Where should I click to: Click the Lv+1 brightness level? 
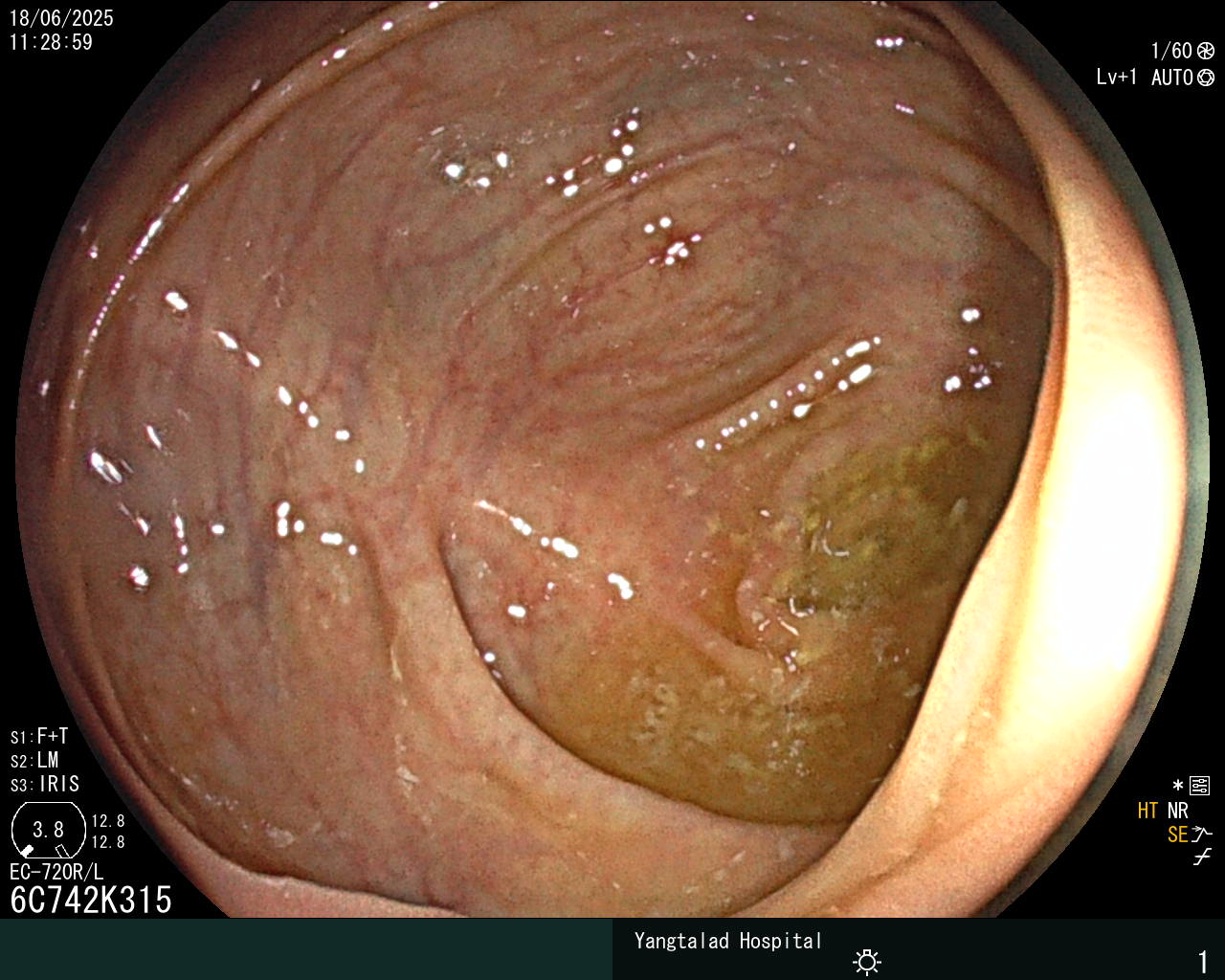pos(1117,77)
